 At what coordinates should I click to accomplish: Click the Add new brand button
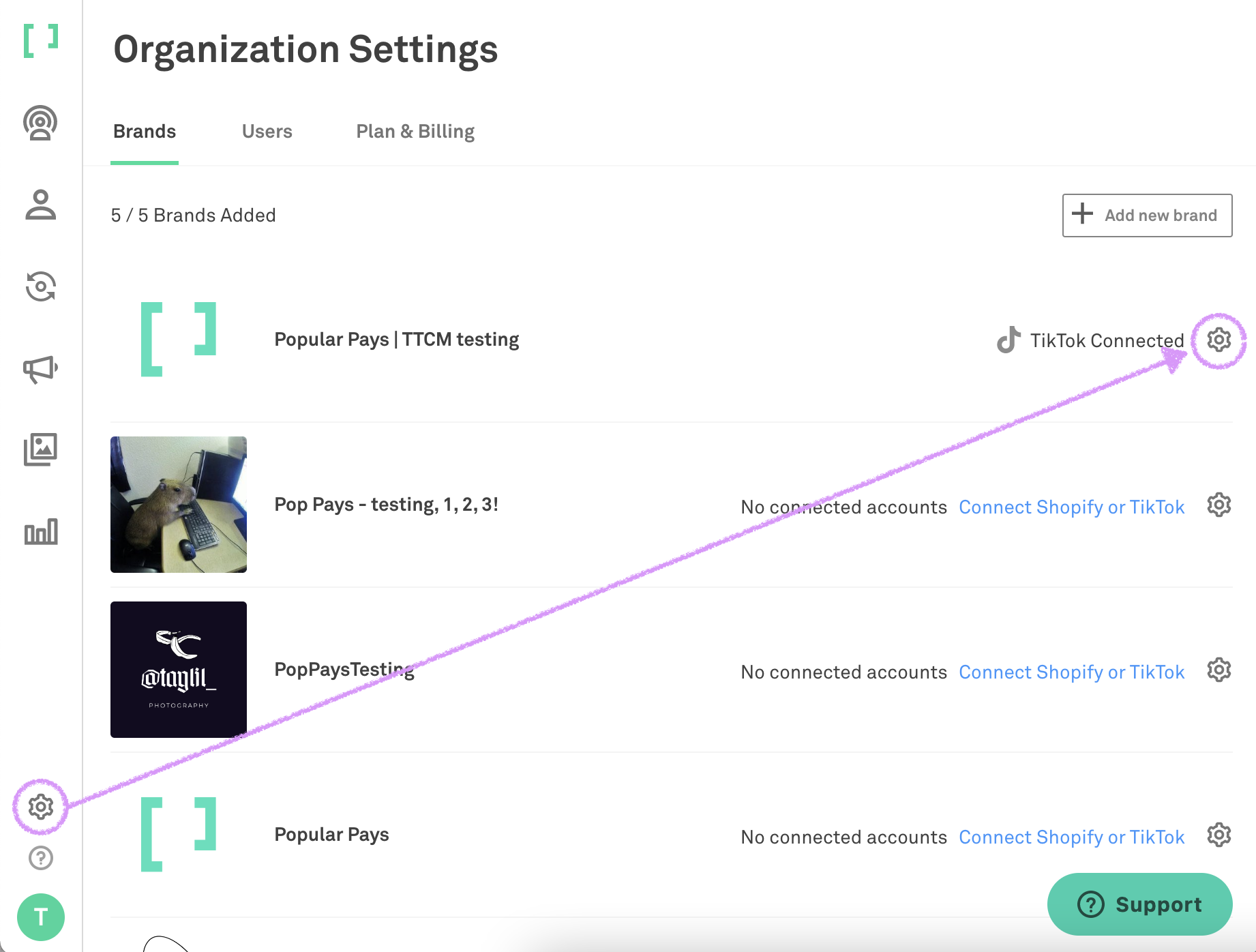tap(1146, 215)
